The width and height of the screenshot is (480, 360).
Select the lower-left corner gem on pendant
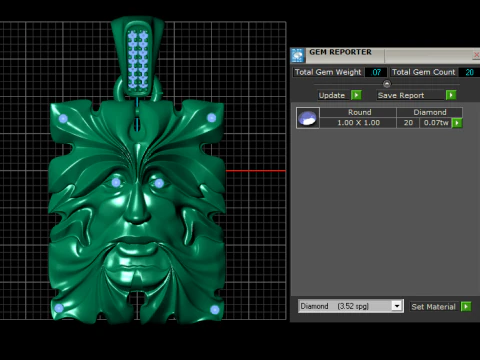click(x=59, y=308)
